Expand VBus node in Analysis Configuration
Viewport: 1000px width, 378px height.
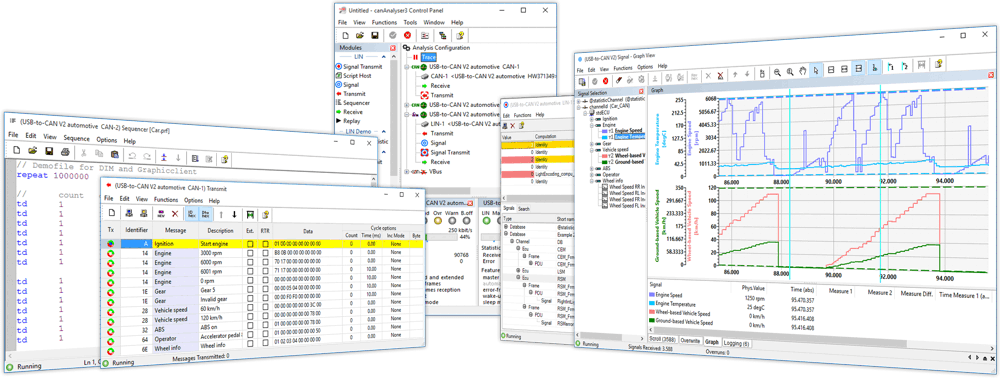(x=406, y=171)
